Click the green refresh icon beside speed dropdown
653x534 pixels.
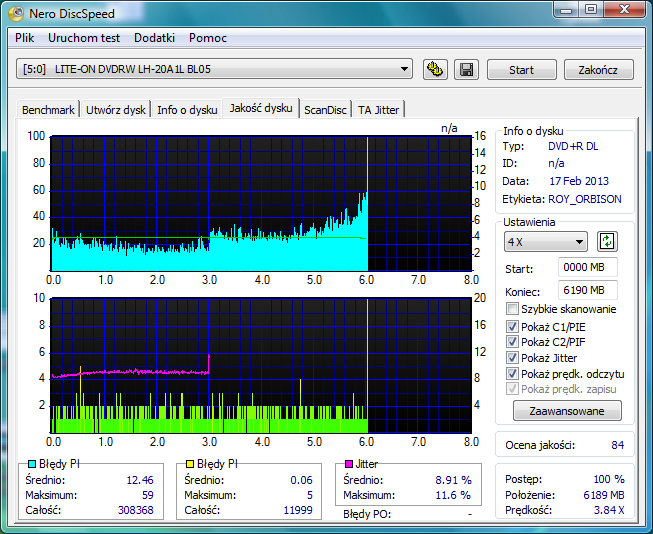(x=607, y=242)
